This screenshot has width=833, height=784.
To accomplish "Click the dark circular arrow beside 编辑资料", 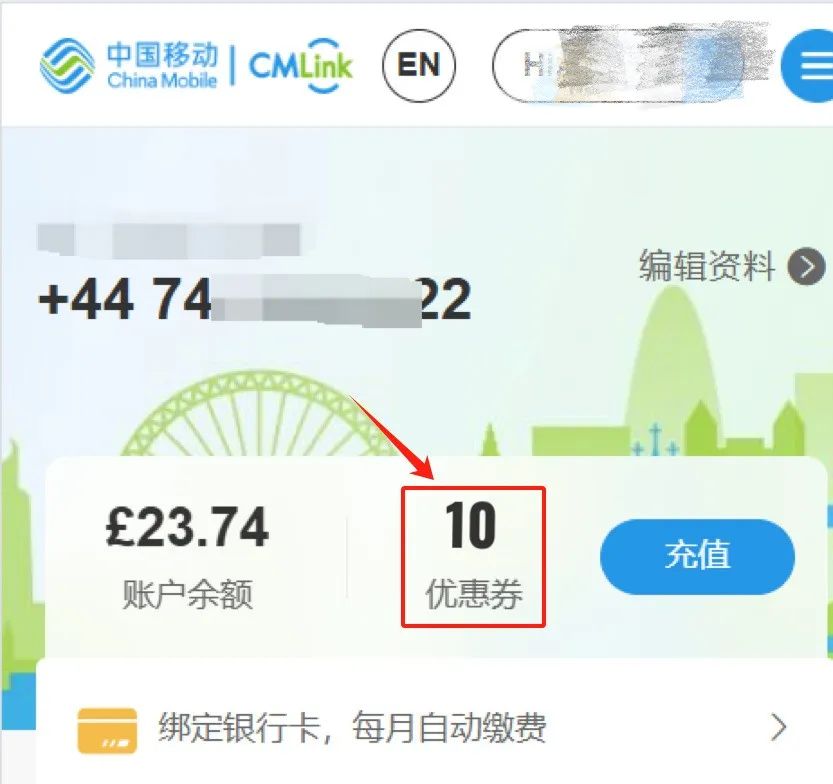I will click(806, 266).
